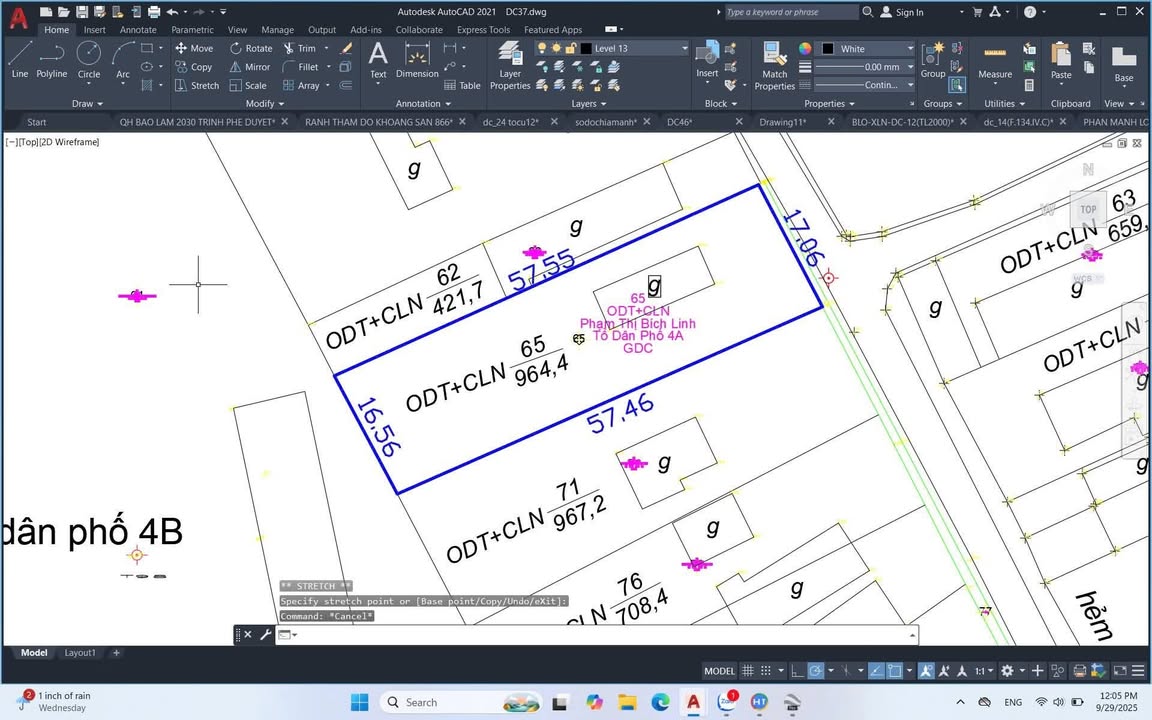Open the Text tool

pyautogui.click(x=378, y=62)
